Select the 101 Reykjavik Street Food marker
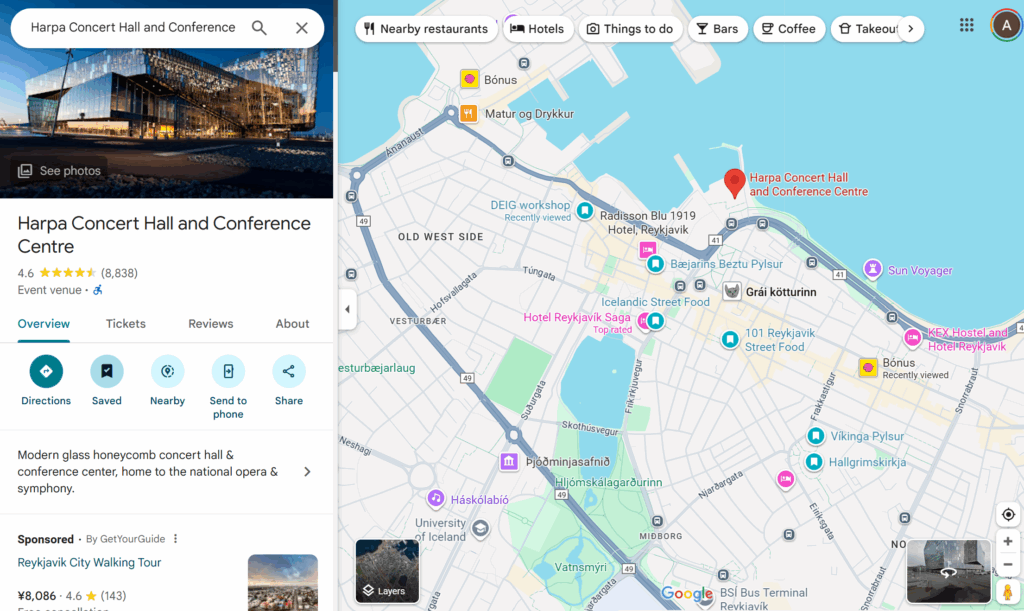The height and width of the screenshot is (611, 1024). click(730, 339)
